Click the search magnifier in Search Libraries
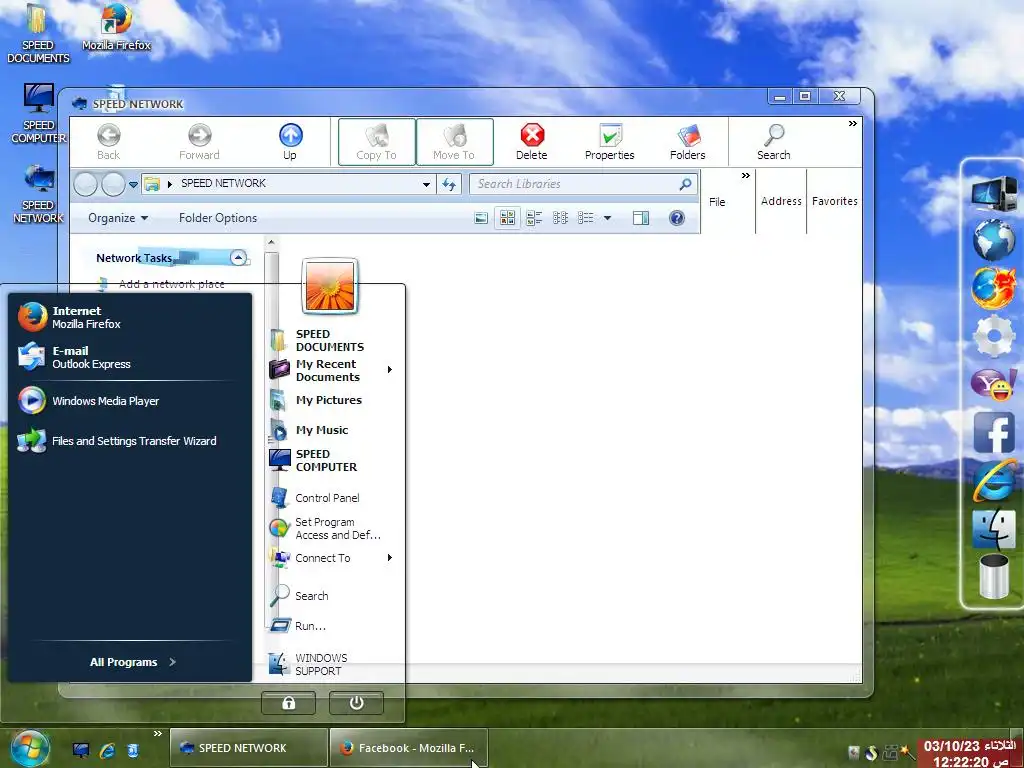This screenshot has height=768, width=1024. (685, 184)
